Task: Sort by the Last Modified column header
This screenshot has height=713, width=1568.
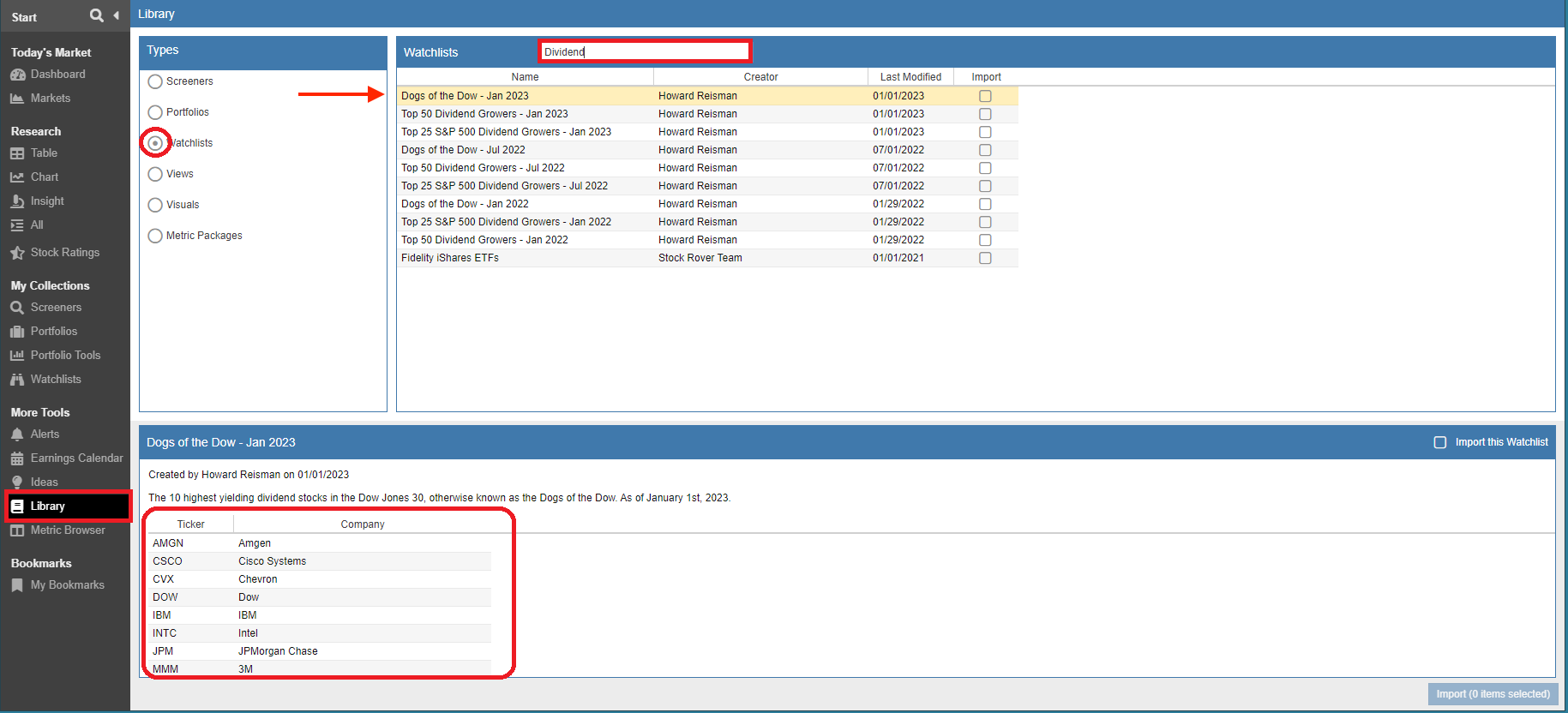Action: tap(910, 77)
